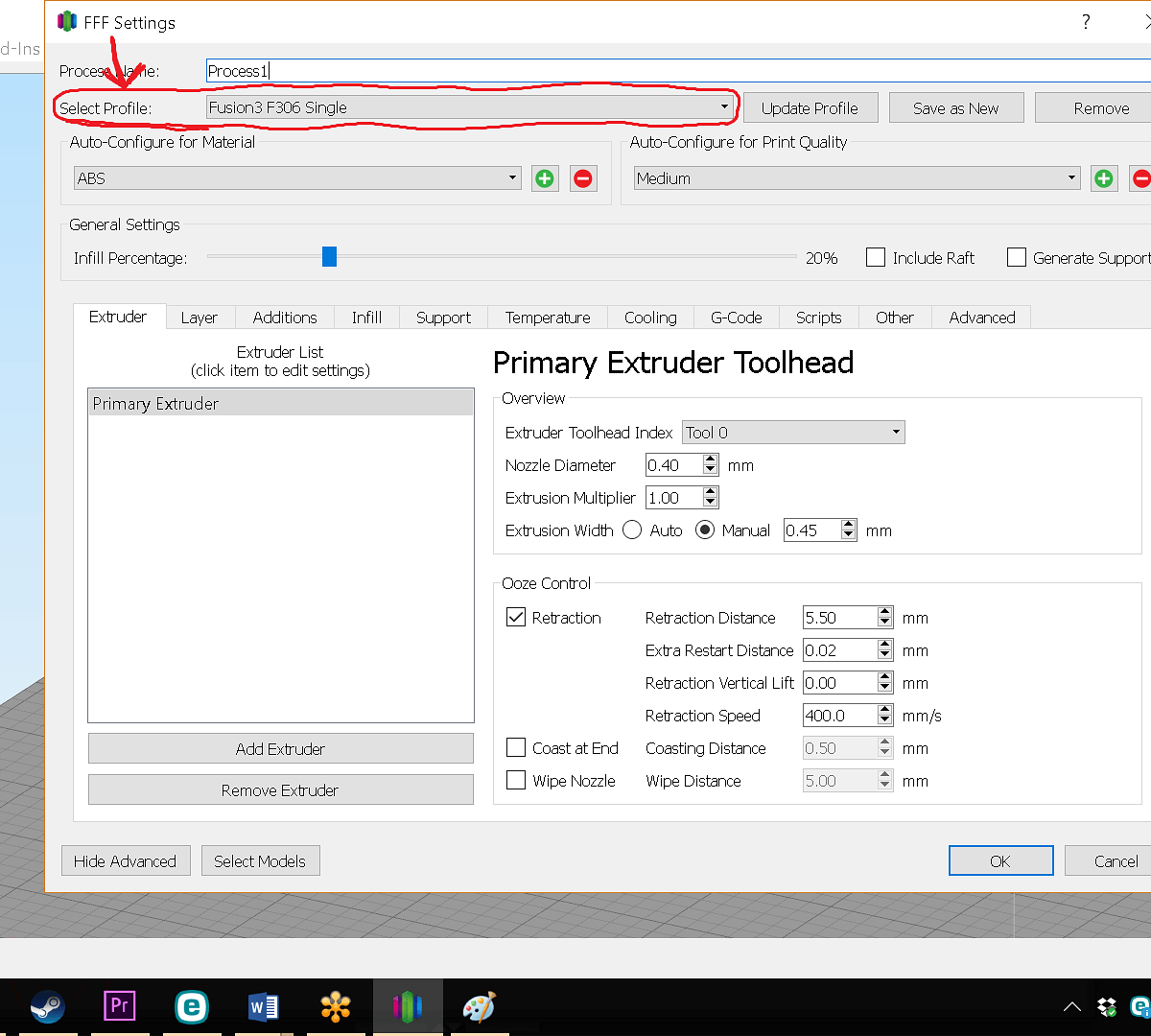Click Extrusion Multiplier spinner arrows
The height and width of the screenshot is (1036, 1151).
(x=710, y=498)
